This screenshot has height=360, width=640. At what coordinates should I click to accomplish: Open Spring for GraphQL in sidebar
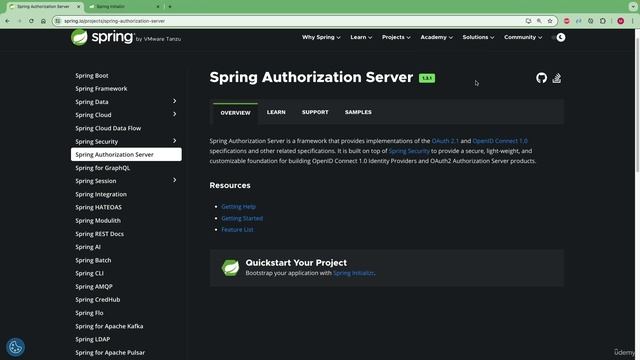tap(102, 168)
